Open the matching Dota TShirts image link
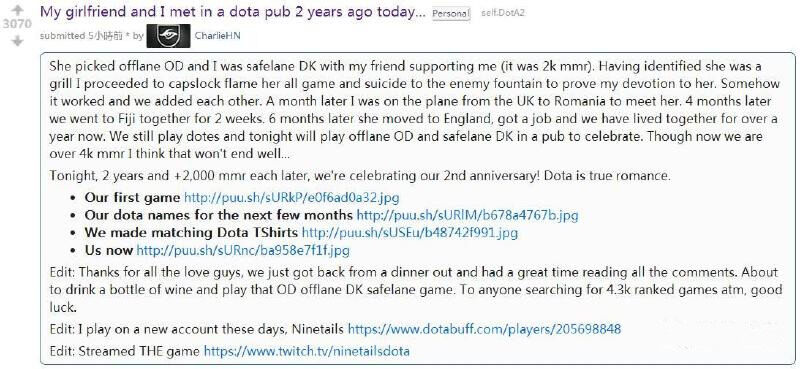Image resolution: width=800 pixels, height=369 pixels. point(410,233)
